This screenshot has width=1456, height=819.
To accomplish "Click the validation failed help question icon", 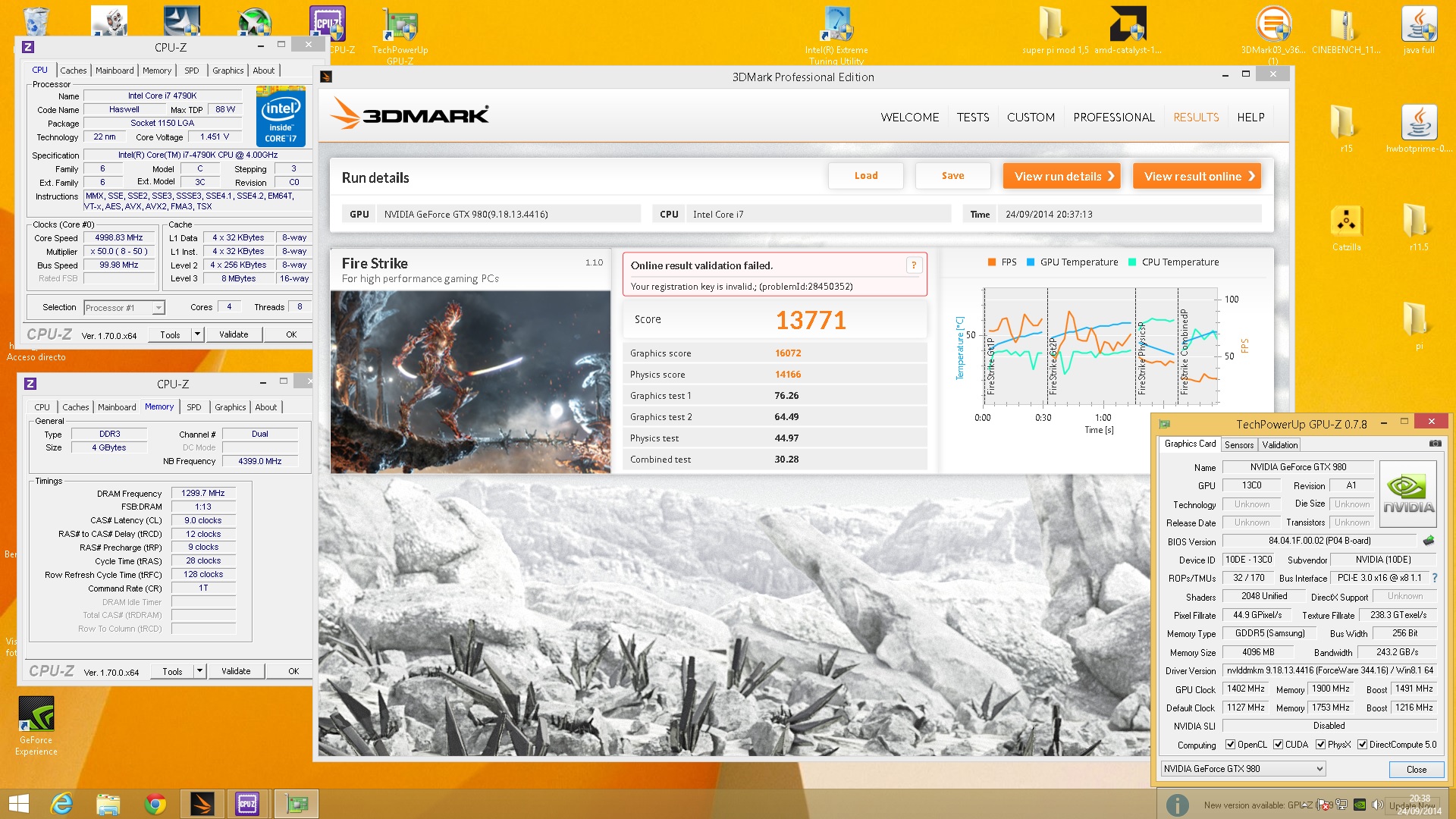I will coord(914,265).
